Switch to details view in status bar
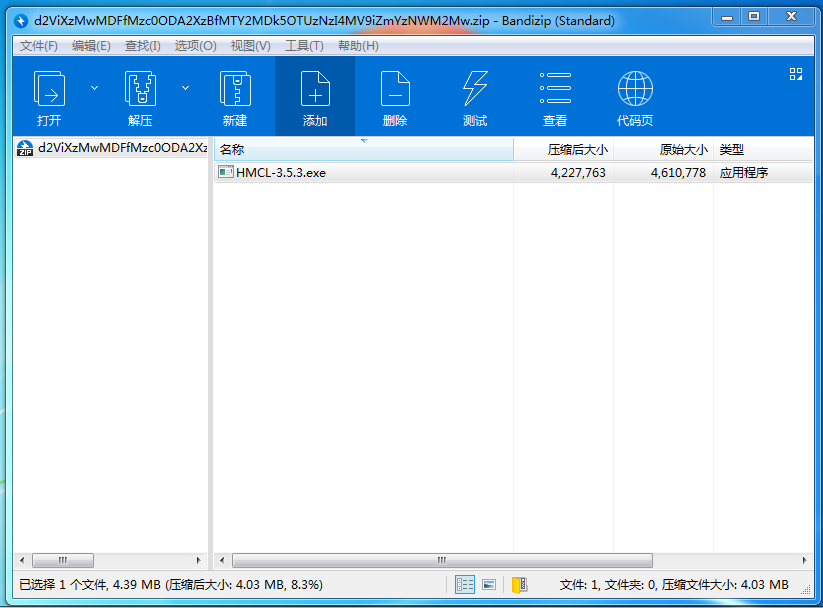This screenshot has width=823, height=608. pyautogui.click(x=465, y=584)
